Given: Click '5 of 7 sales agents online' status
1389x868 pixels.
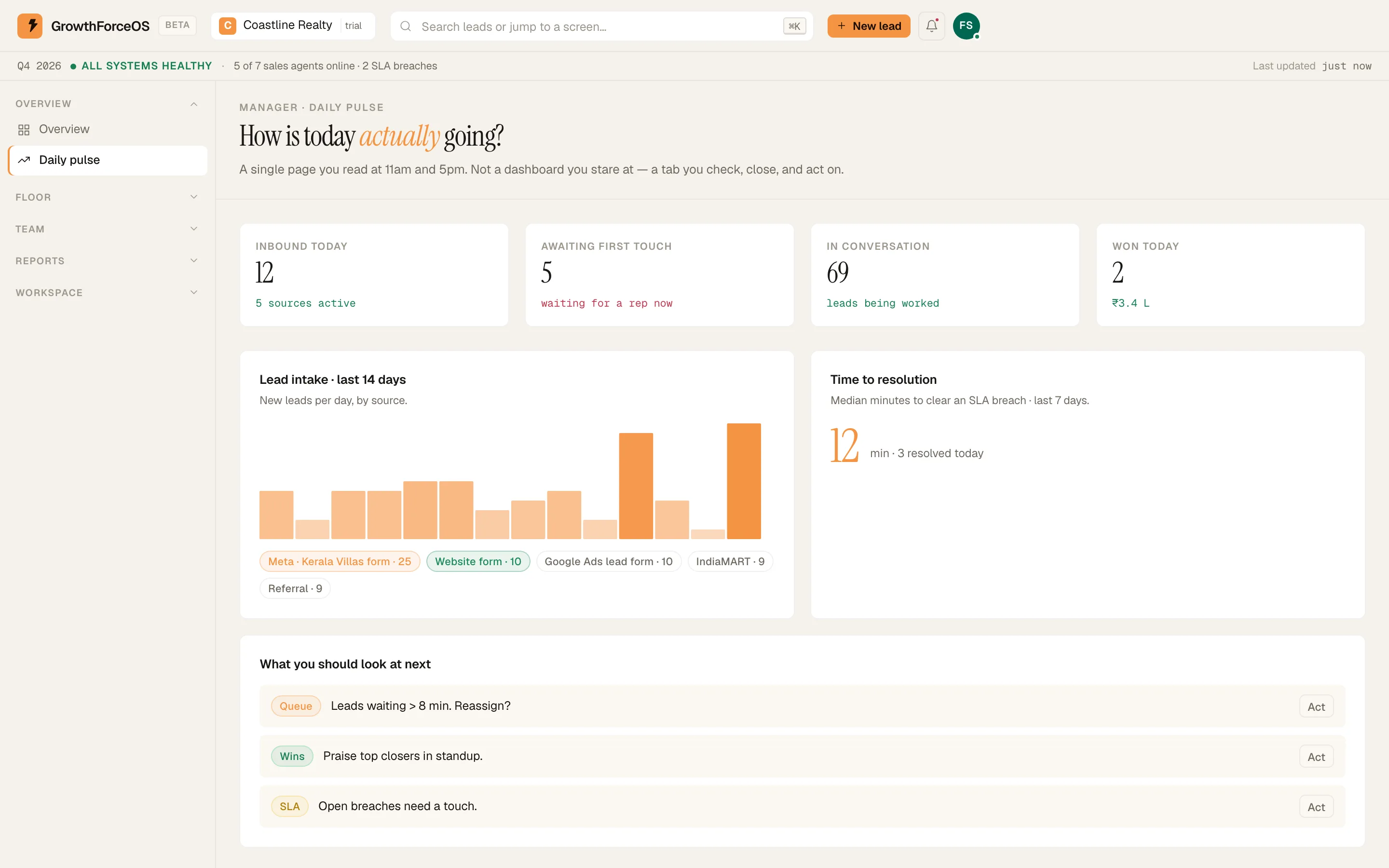Looking at the screenshot, I should click(x=294, y=66).
